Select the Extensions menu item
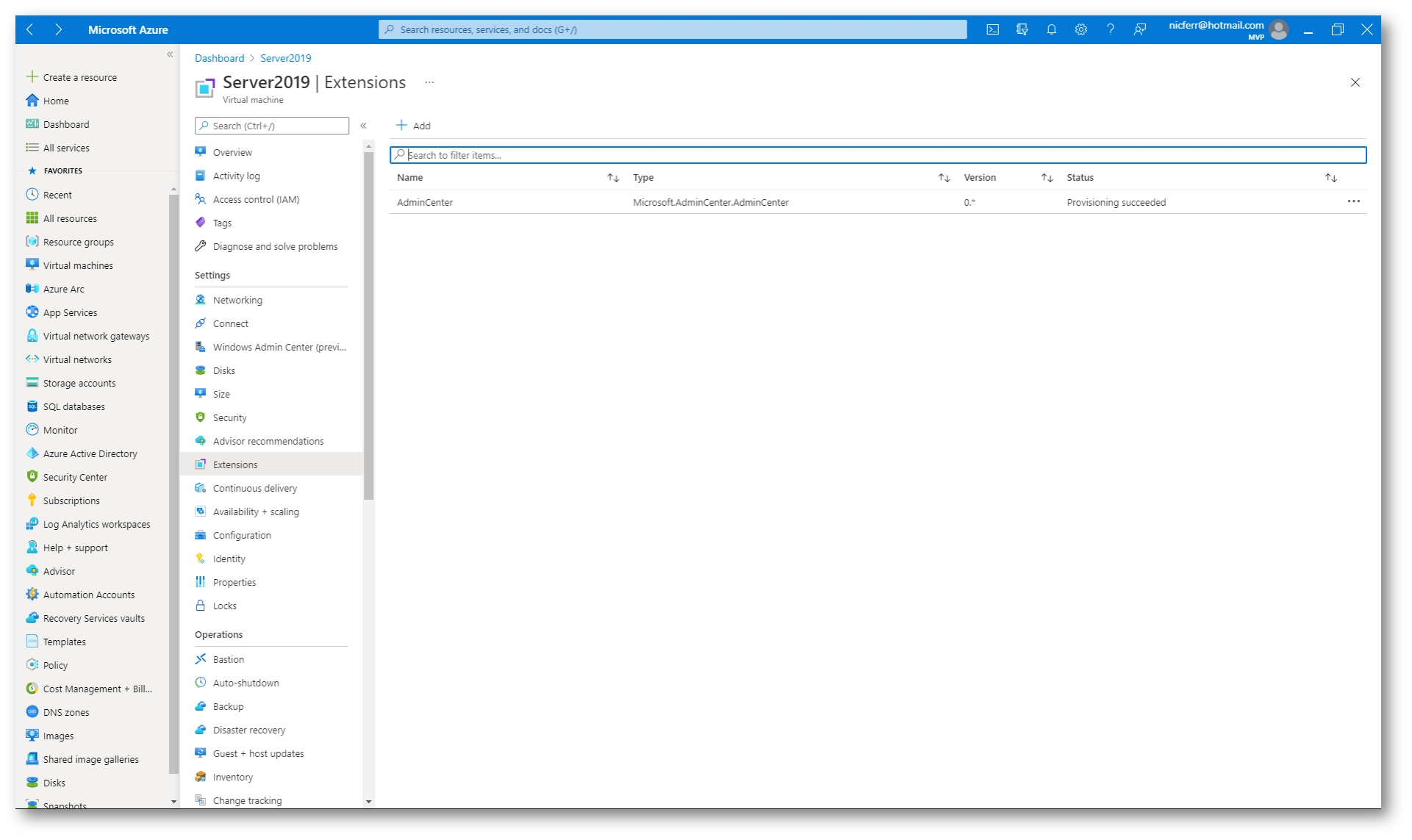 pos(271,464)
